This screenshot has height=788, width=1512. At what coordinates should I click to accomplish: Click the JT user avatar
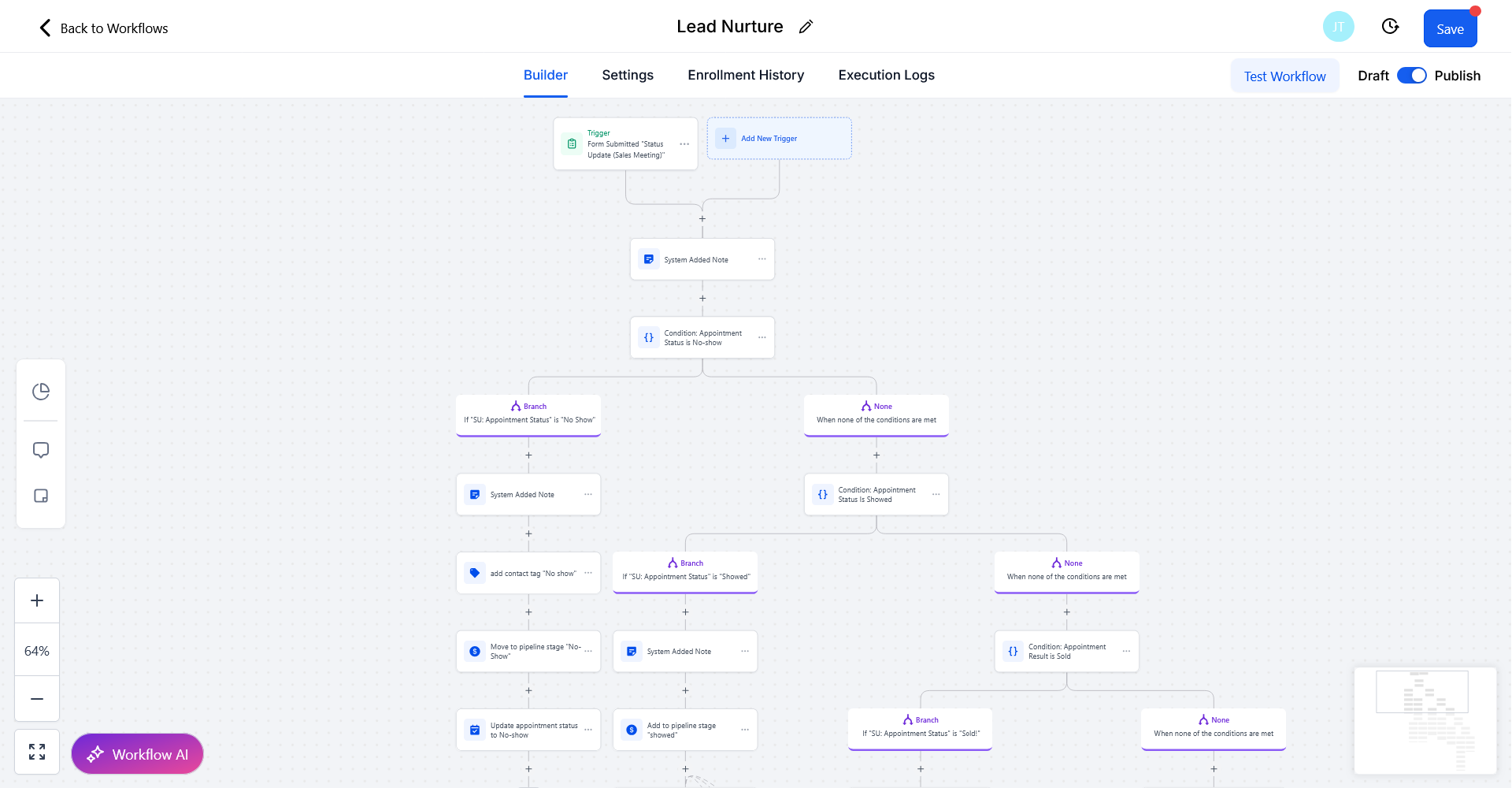(x=1338, y=27)
